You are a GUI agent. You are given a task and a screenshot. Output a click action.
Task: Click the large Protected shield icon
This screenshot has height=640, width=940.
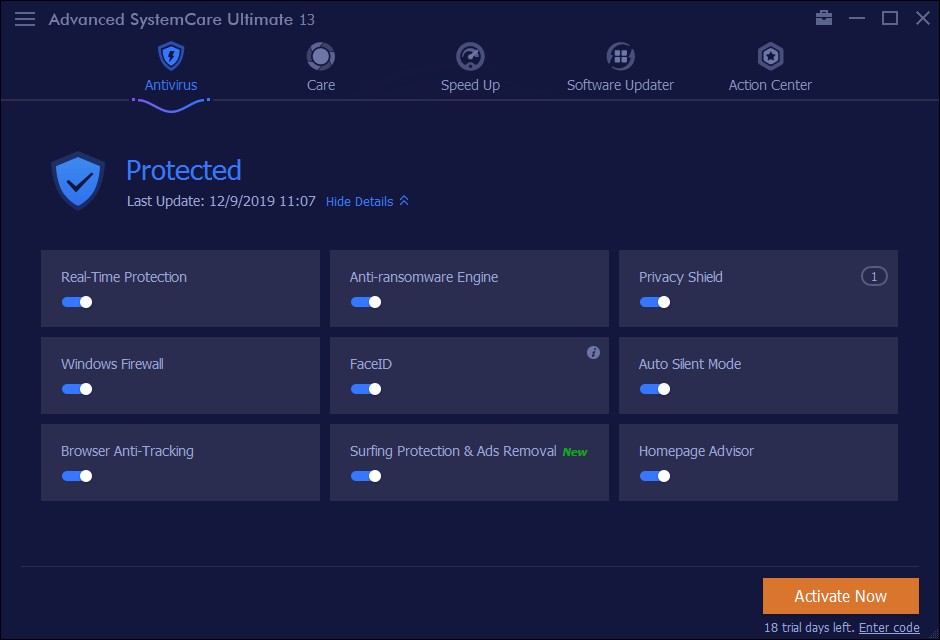[x=78, y=181]
